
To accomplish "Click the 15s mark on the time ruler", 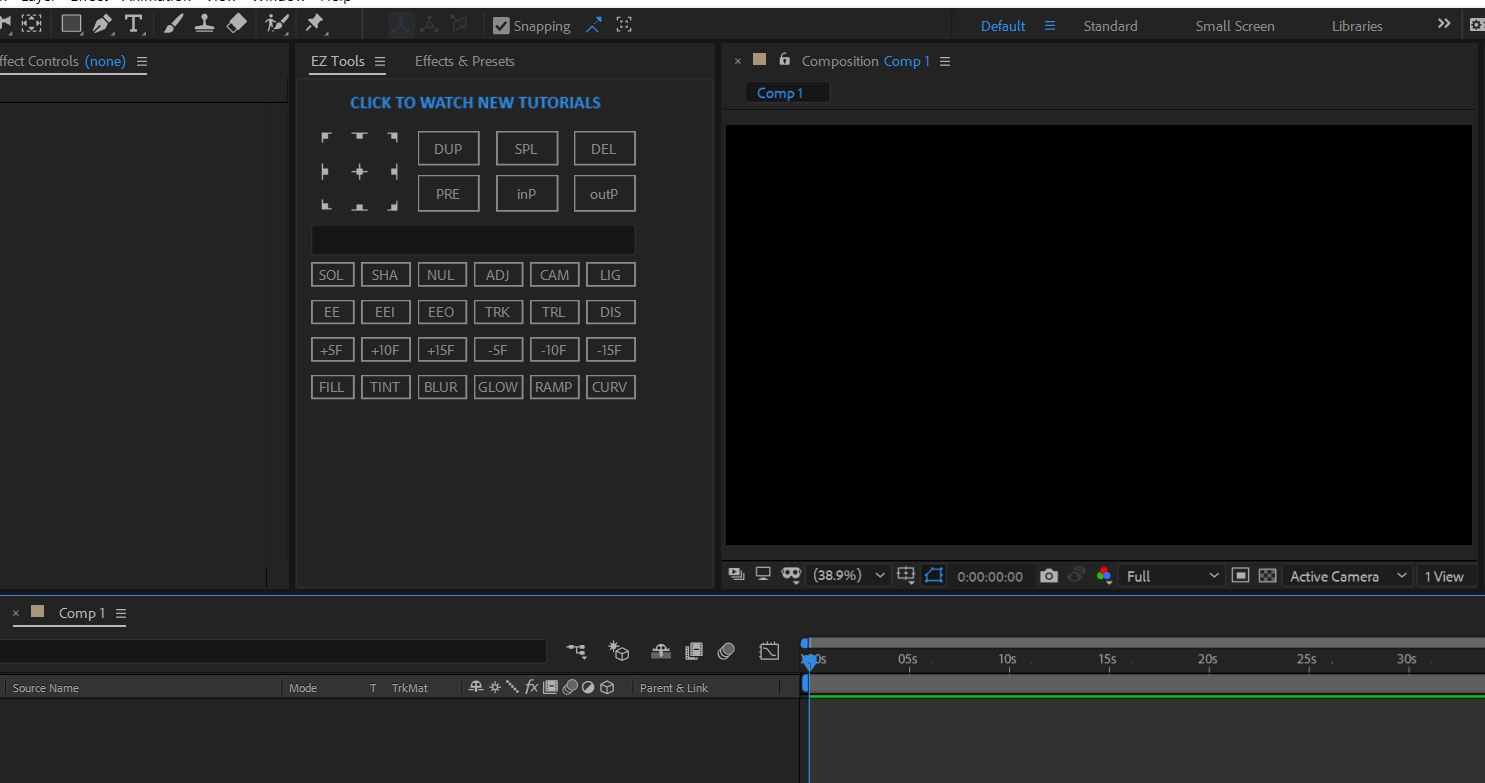I will (x=1107, y=659).
